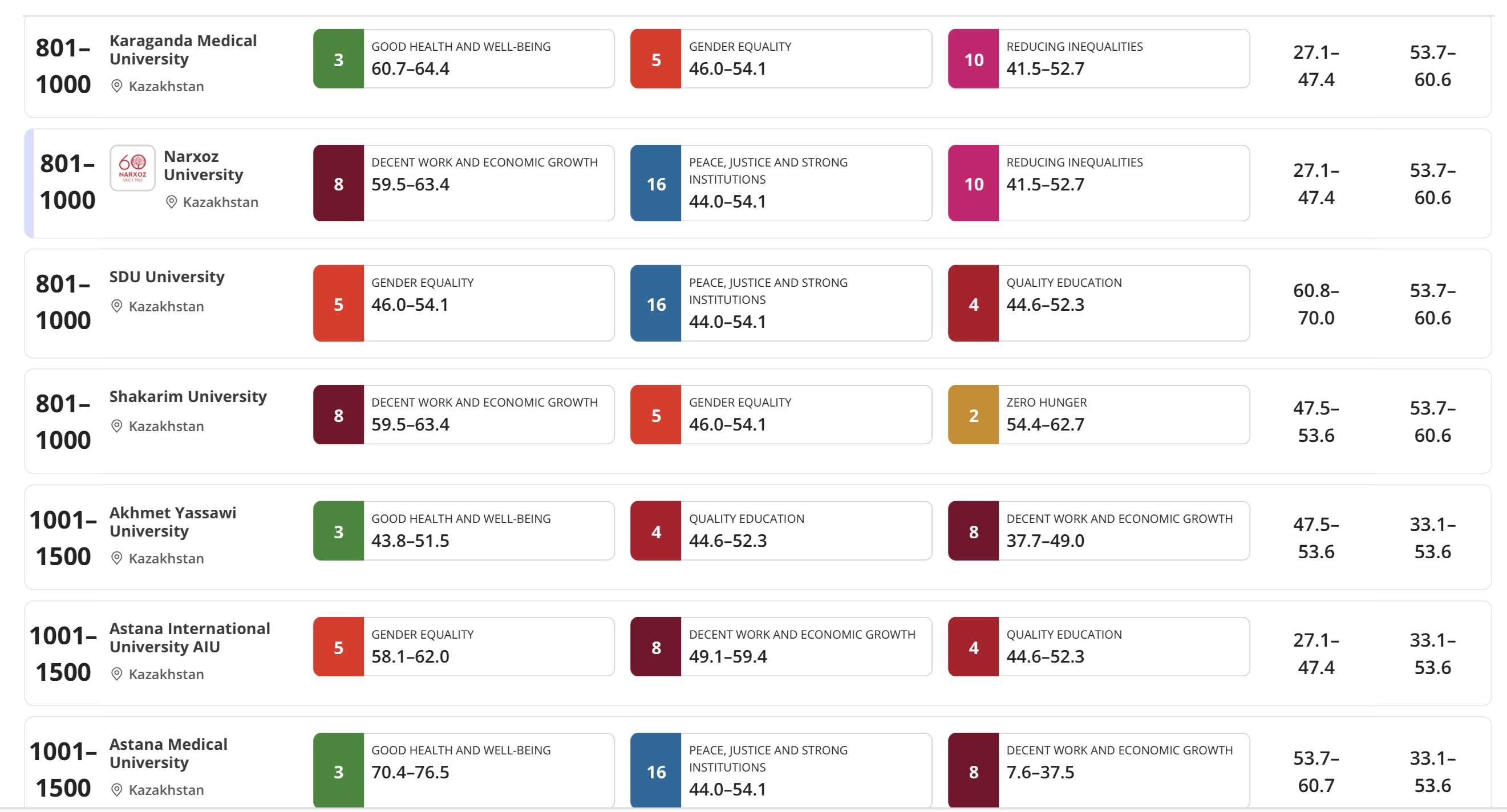
Task: Click red SDG 5 badge in Shakarim row
Action: pyautogui.click(x=656, y=415)
